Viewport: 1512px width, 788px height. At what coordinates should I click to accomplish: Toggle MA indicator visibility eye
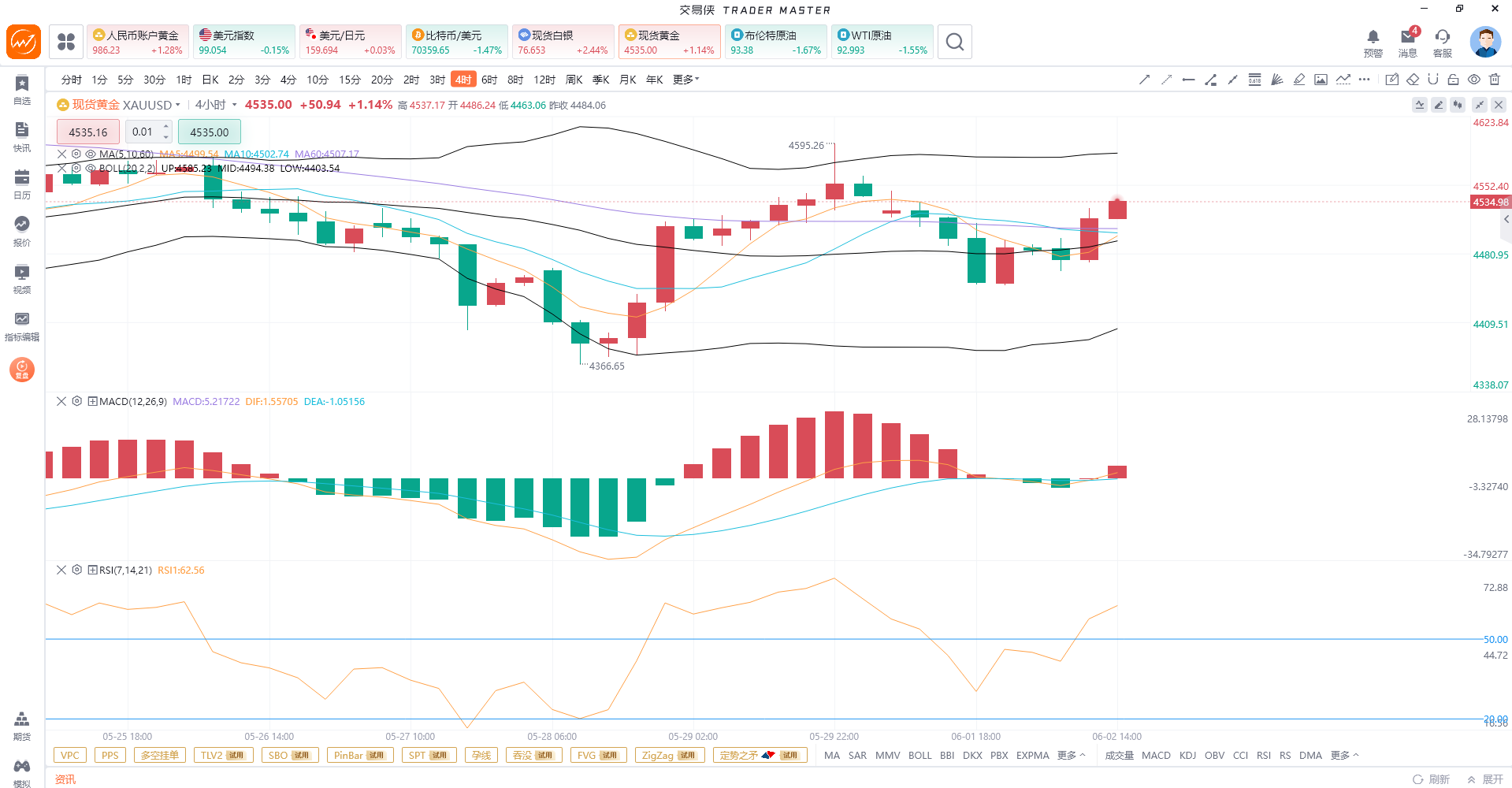coord(91,154)
